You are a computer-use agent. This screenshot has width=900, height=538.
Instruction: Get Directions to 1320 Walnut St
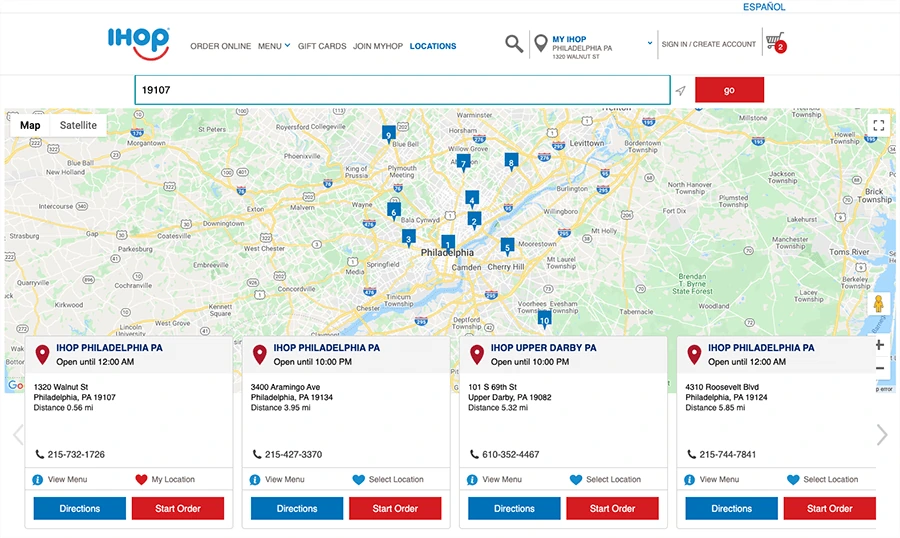(x=80, y=509)
